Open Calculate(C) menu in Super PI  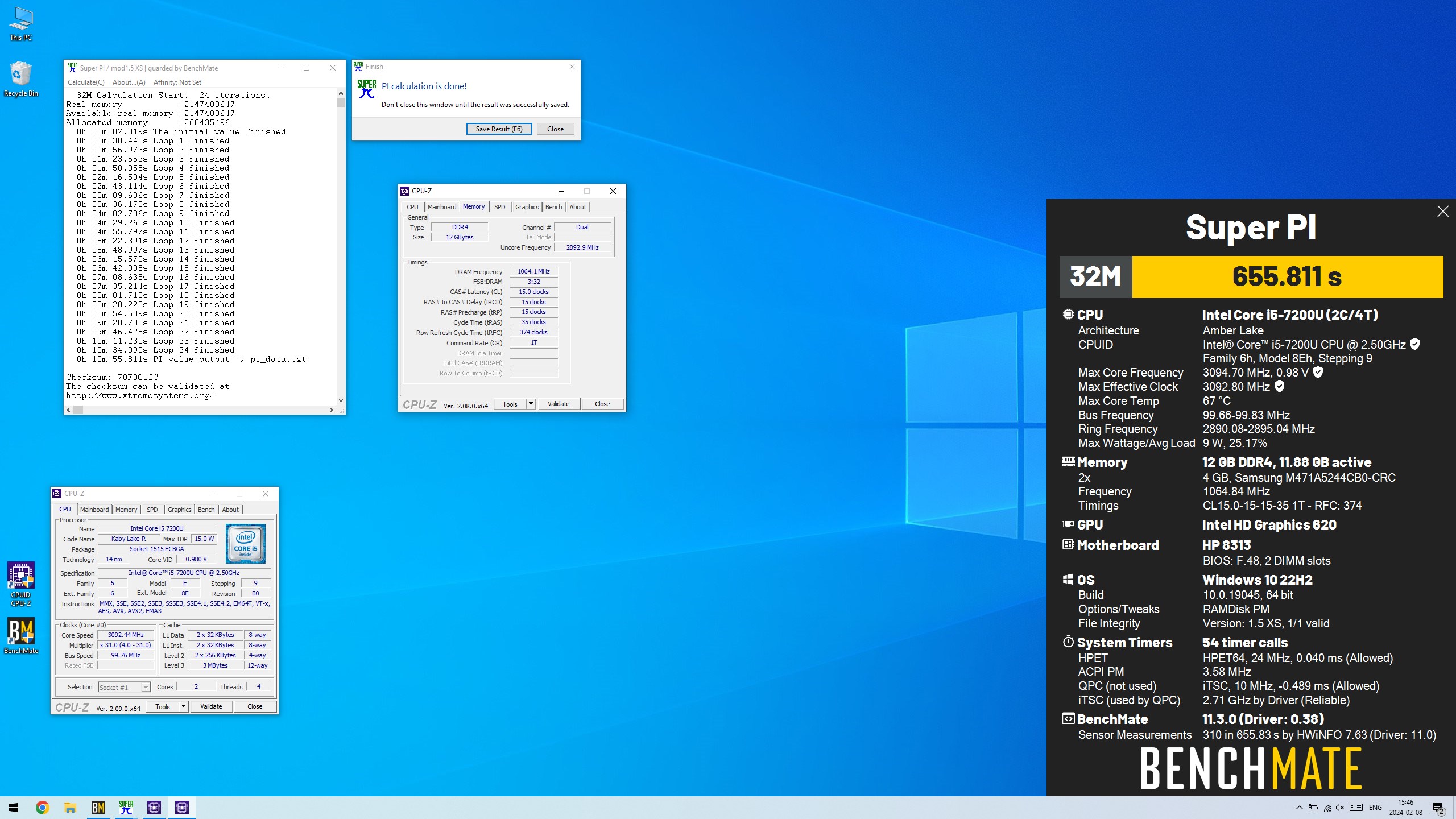pyautogui.click(x=86, y=82)
